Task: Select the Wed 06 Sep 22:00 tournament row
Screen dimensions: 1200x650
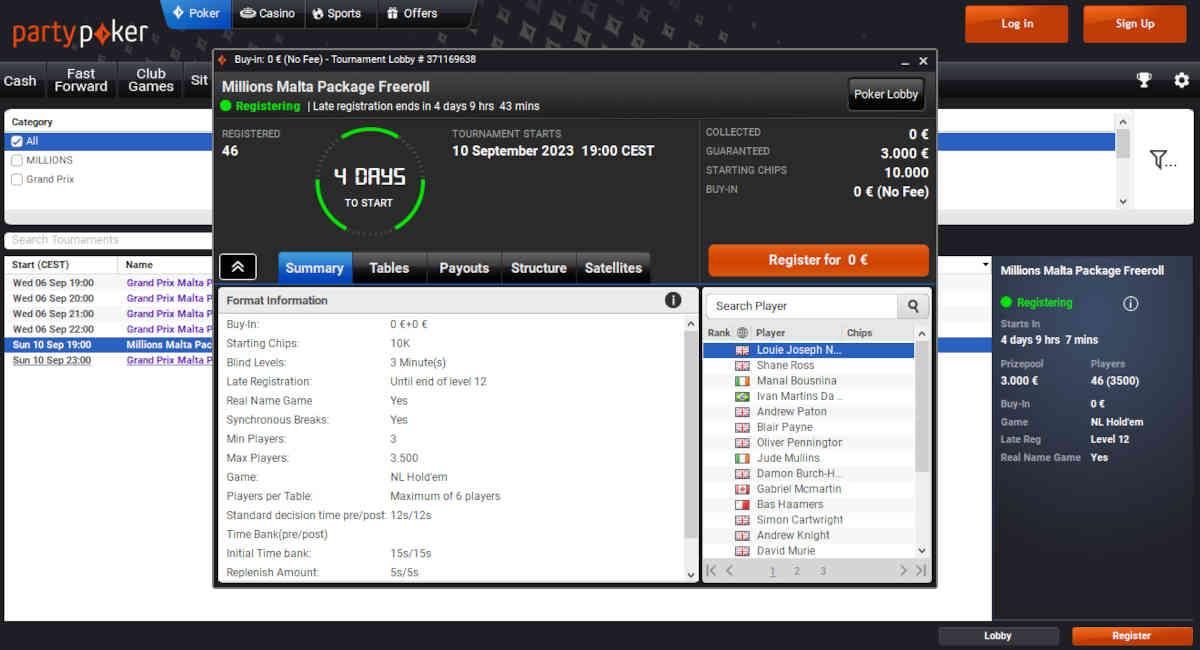Action: point(110,329)
